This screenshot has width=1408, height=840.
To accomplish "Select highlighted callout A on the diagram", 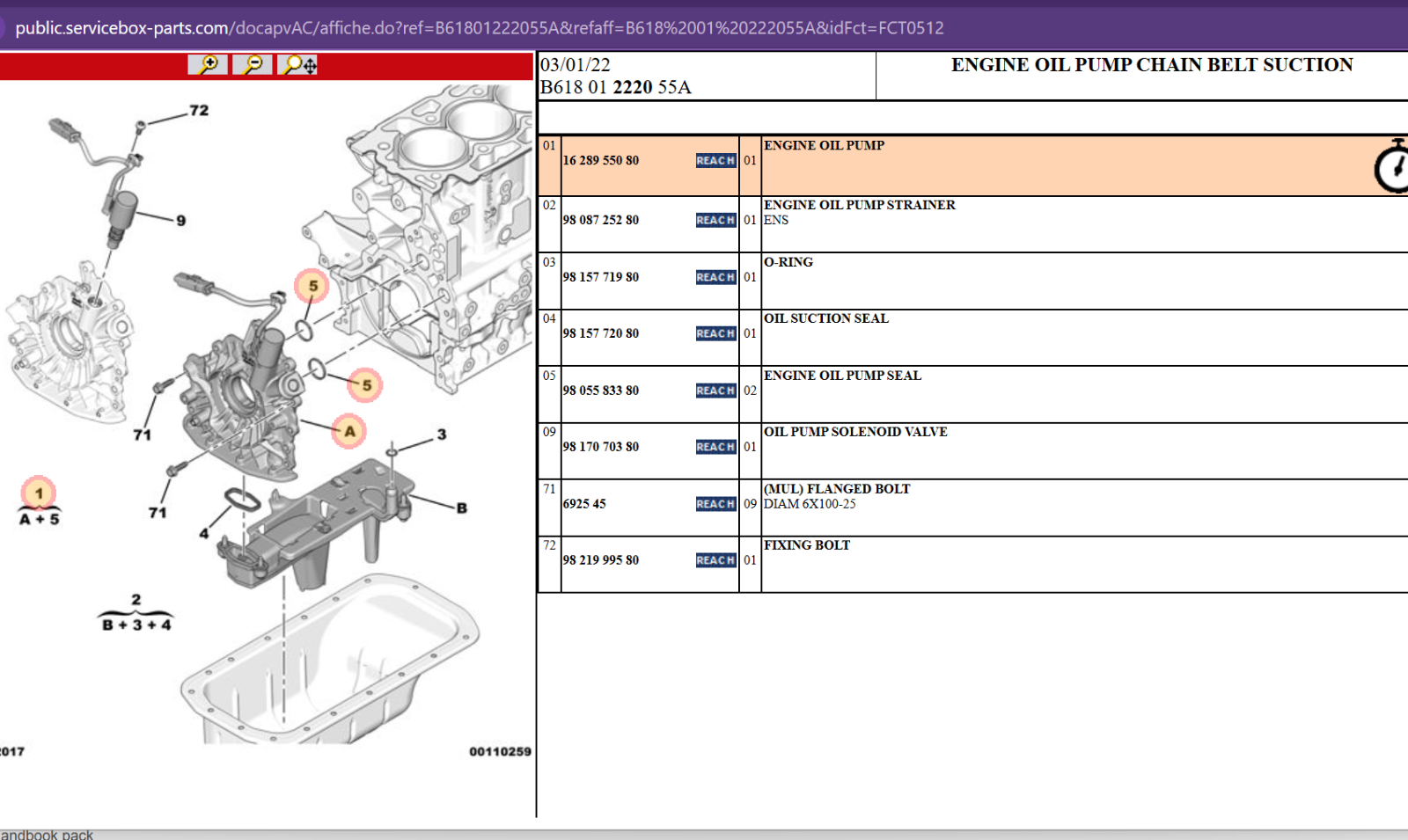I will point(349,431).
